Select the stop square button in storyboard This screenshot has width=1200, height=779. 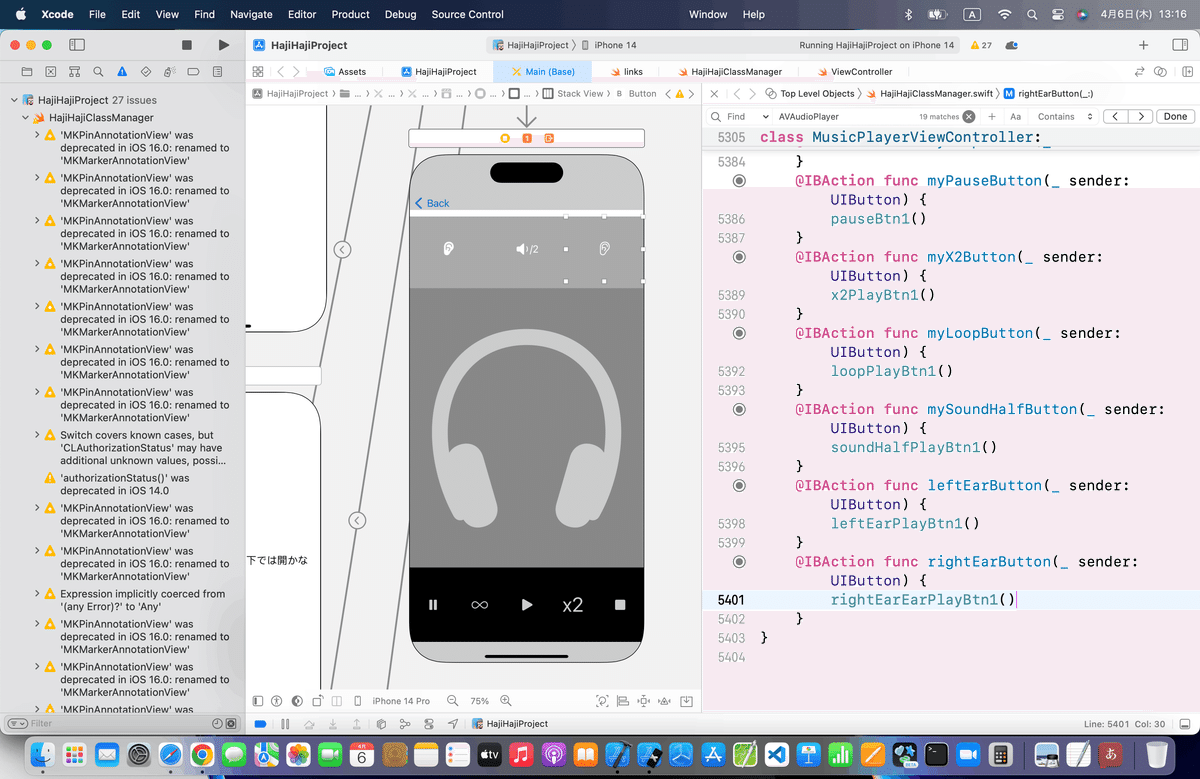coord(620,605)
